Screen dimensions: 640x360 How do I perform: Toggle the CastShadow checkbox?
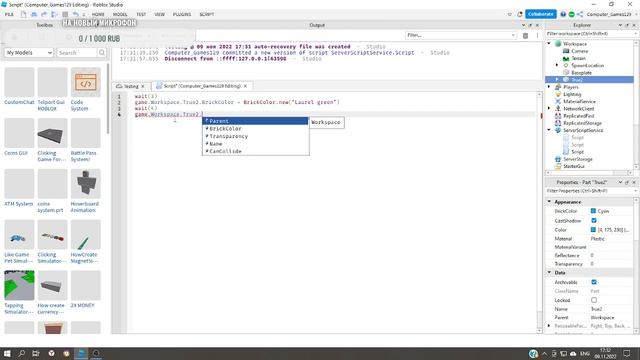pos(594,220)
